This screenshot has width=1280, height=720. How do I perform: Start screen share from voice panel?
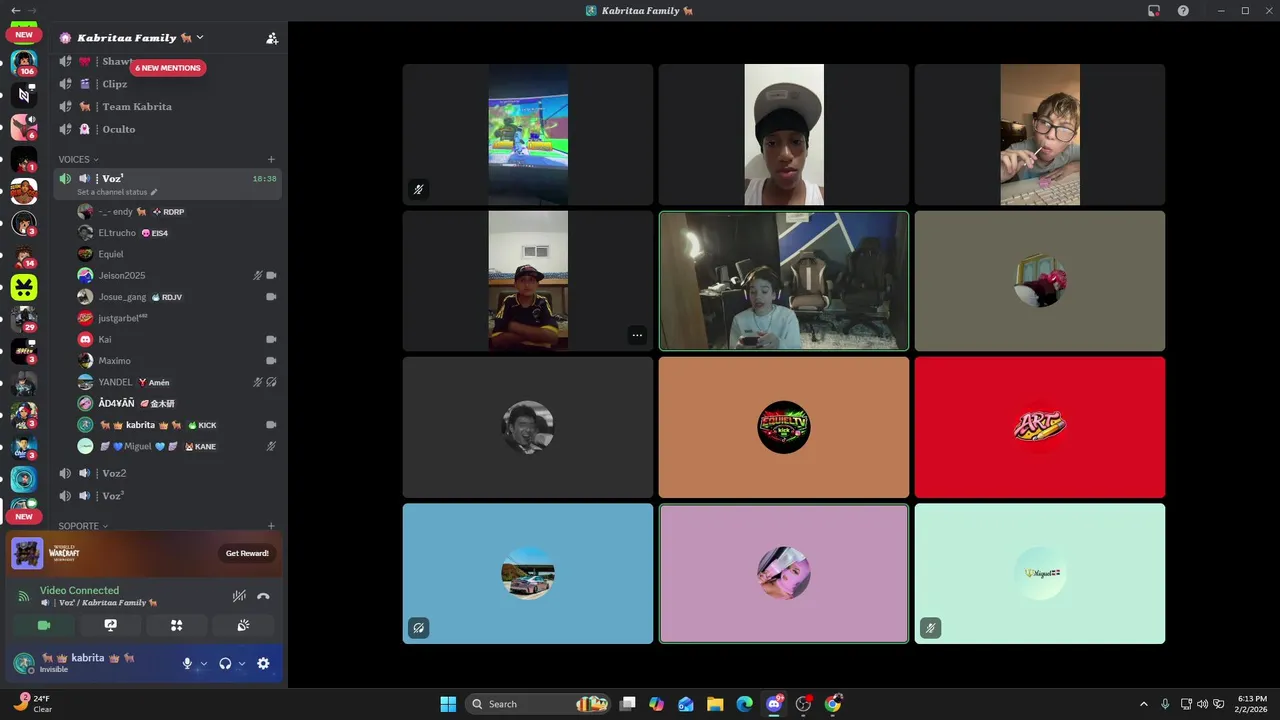click(x=111, y=625)
